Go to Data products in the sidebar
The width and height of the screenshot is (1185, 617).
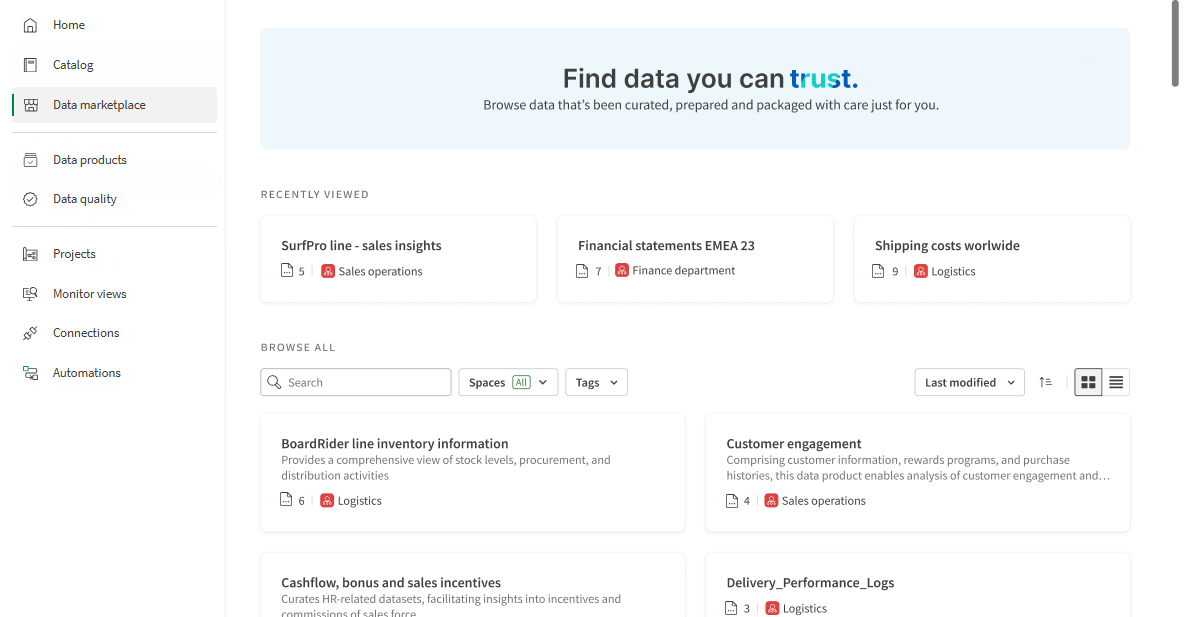(x=89, y=159)
